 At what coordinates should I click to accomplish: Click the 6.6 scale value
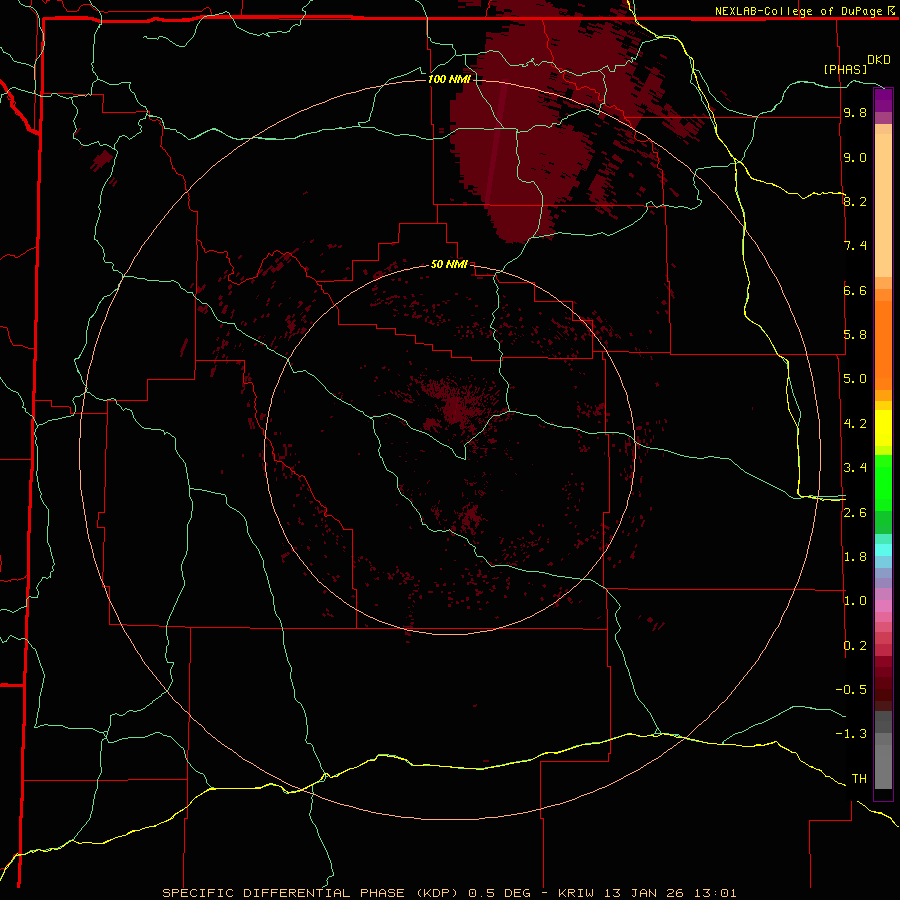[x=855, y=290]
